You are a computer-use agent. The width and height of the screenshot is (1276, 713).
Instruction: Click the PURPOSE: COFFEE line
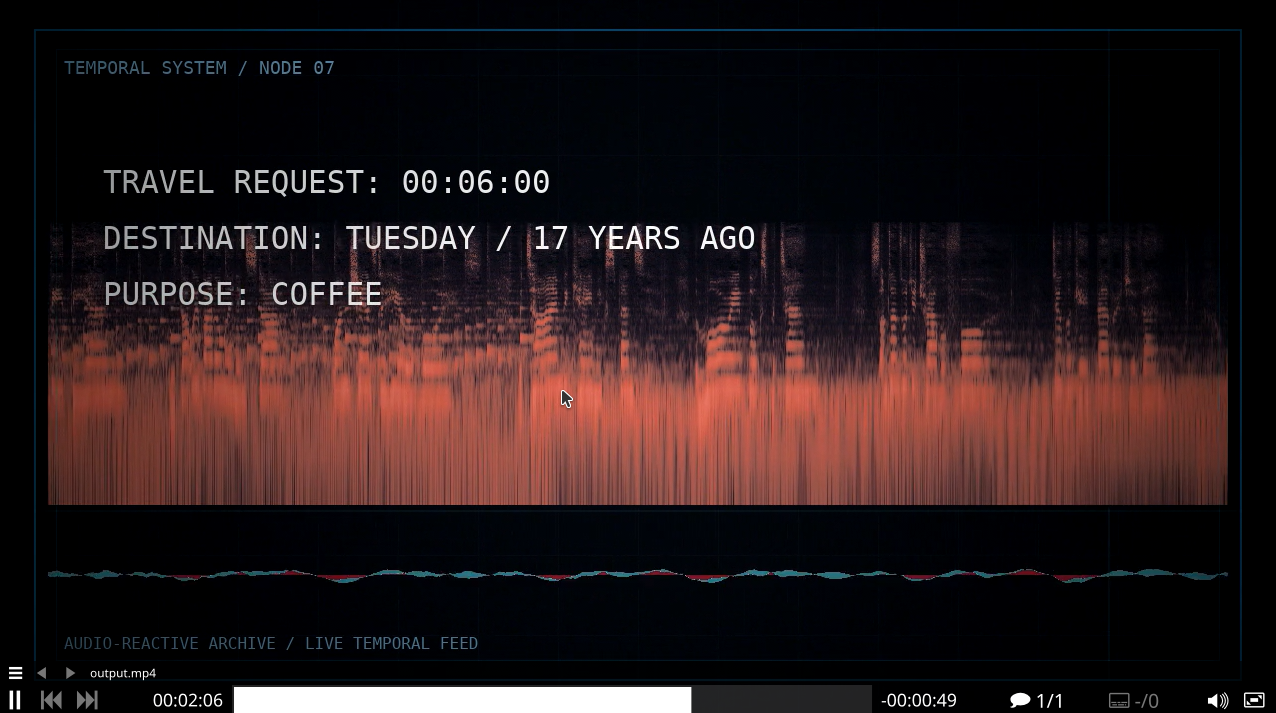(242, 294)
